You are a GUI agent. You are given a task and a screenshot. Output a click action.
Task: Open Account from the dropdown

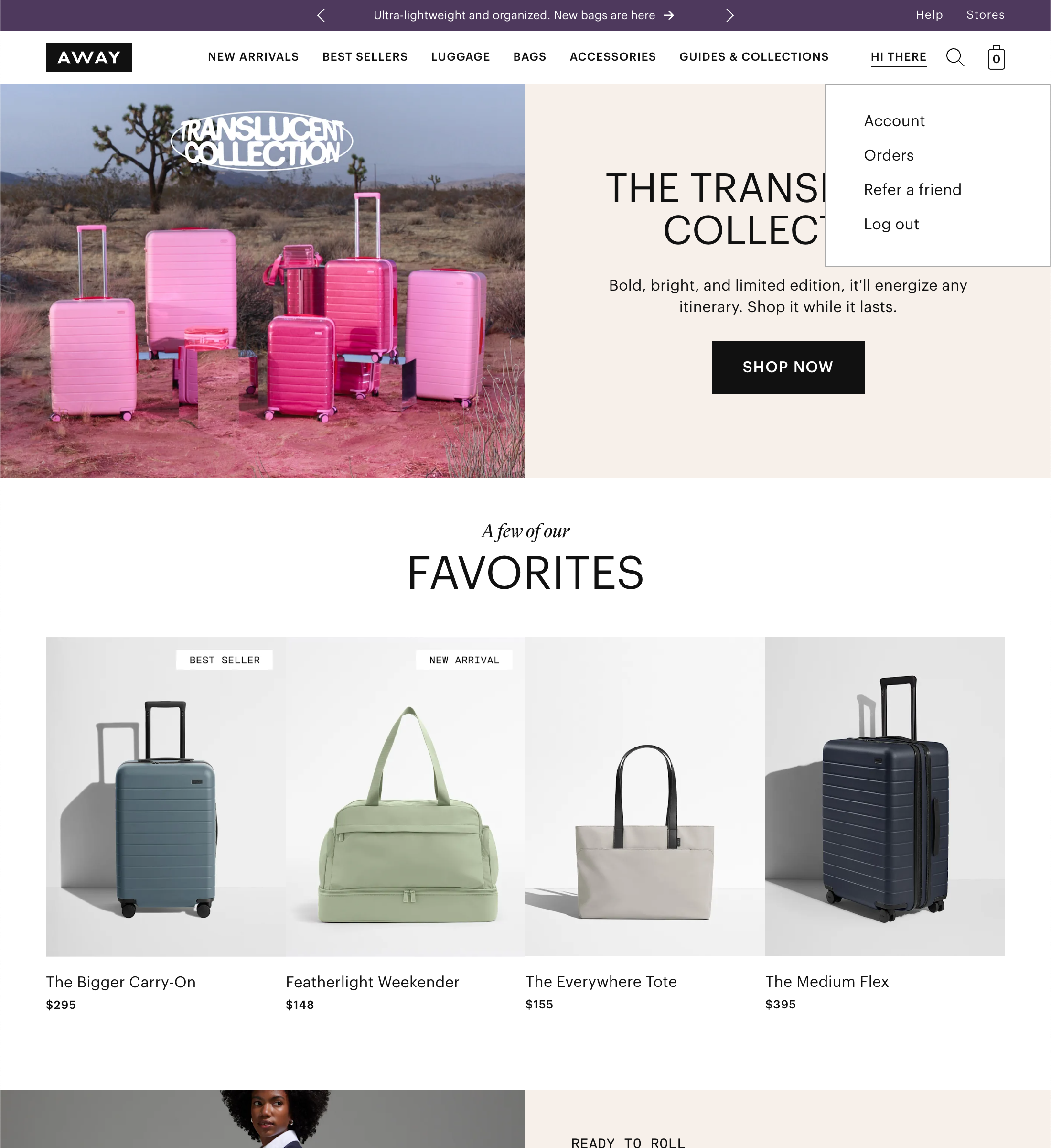click(894, 121)
